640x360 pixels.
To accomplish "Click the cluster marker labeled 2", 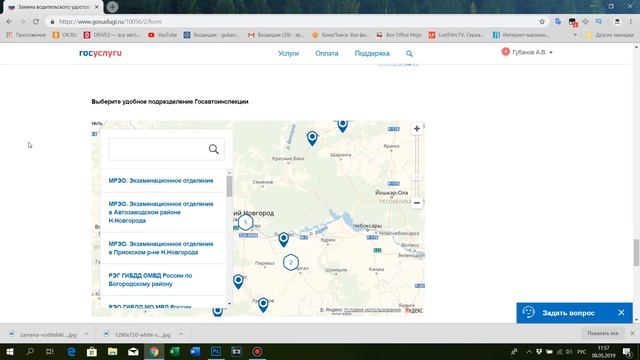I will tap(291, 262).
